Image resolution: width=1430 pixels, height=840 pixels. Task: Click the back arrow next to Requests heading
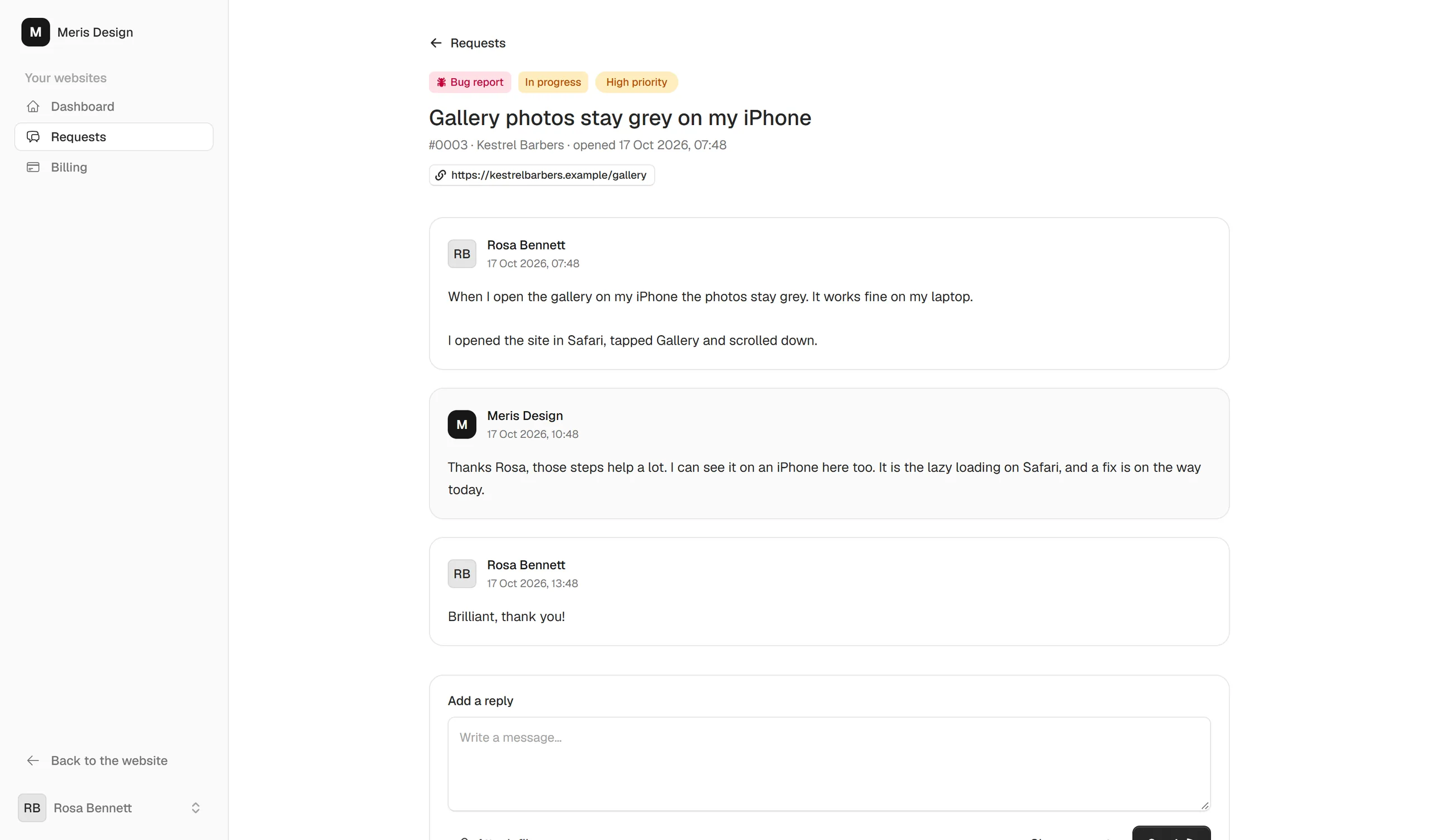pos(436,43)
